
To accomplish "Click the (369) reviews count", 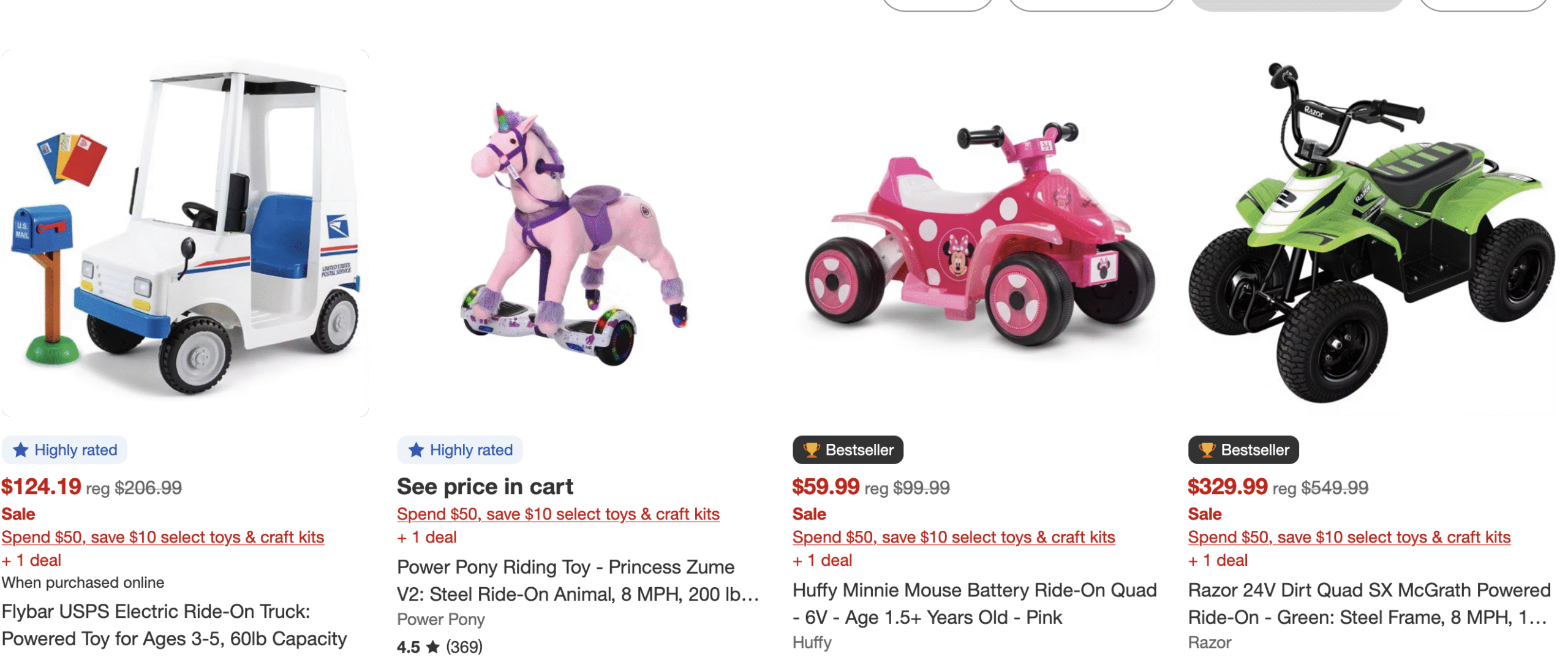I will [464, 646].
